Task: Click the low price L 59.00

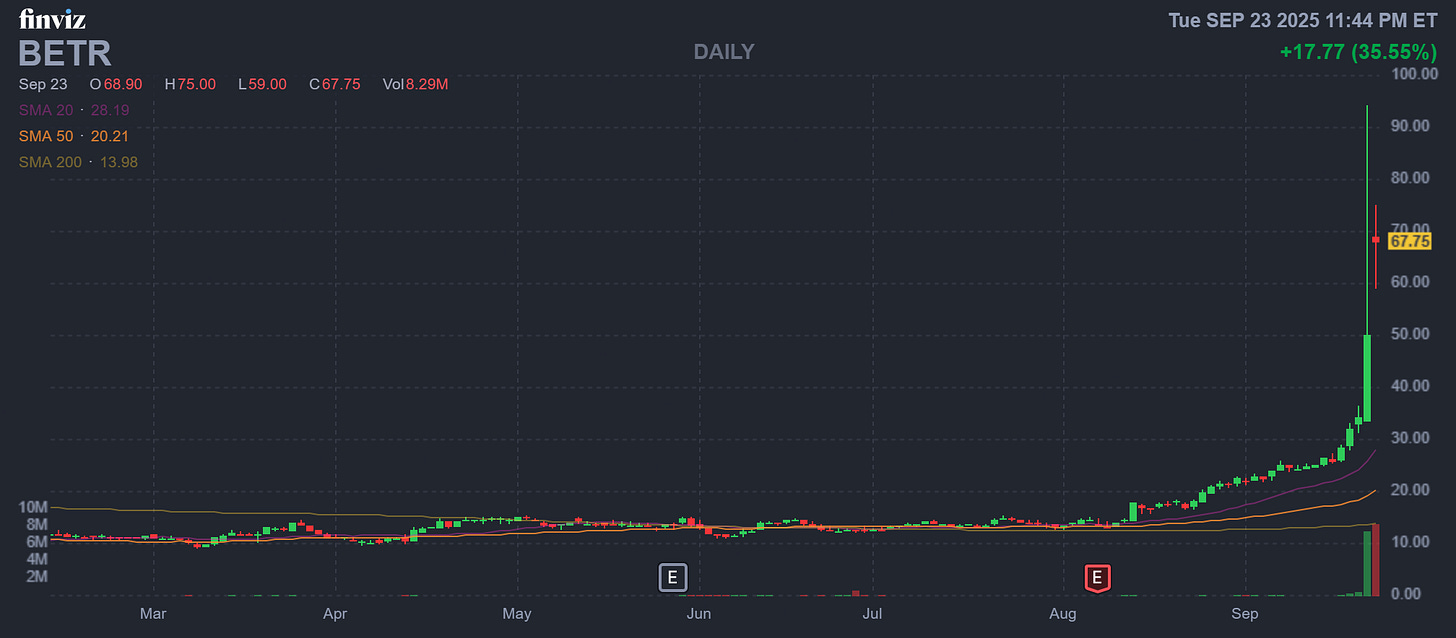Action: tap(262, 84)
